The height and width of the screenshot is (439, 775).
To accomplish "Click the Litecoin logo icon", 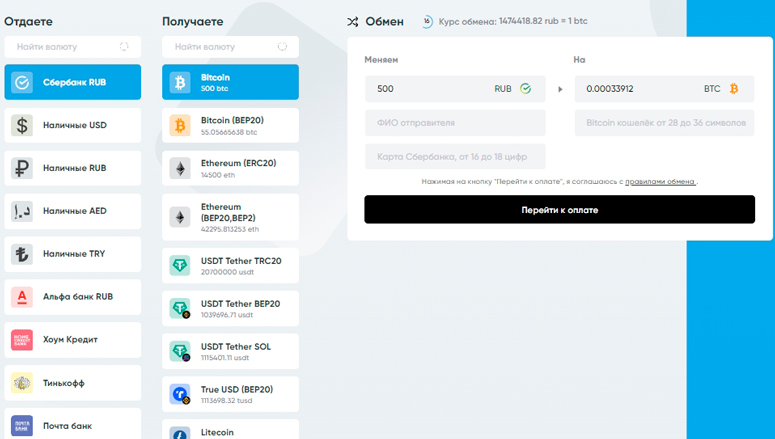I will [180, 433].
